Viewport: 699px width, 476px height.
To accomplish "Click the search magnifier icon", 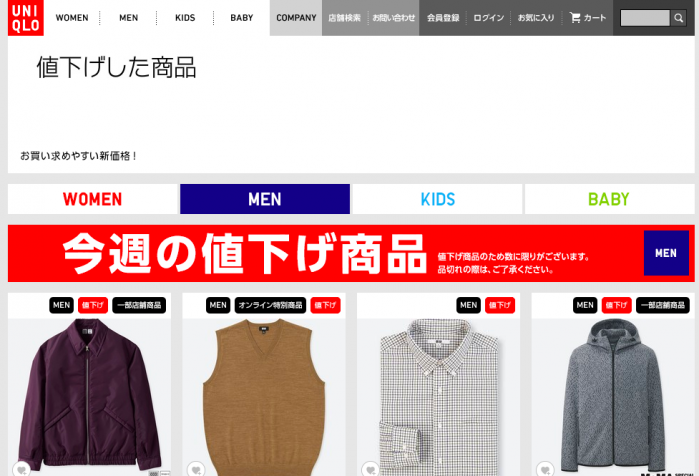I will (678, 18).
